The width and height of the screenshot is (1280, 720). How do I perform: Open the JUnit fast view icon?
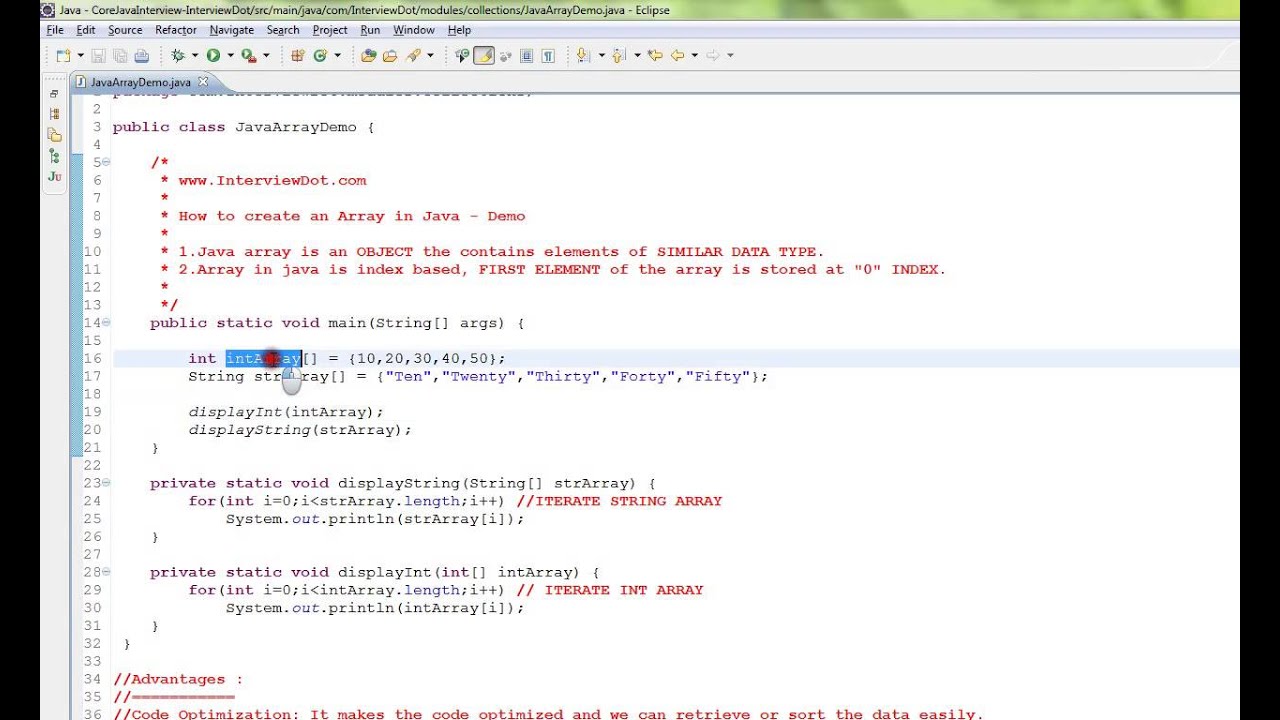(54, 177)
